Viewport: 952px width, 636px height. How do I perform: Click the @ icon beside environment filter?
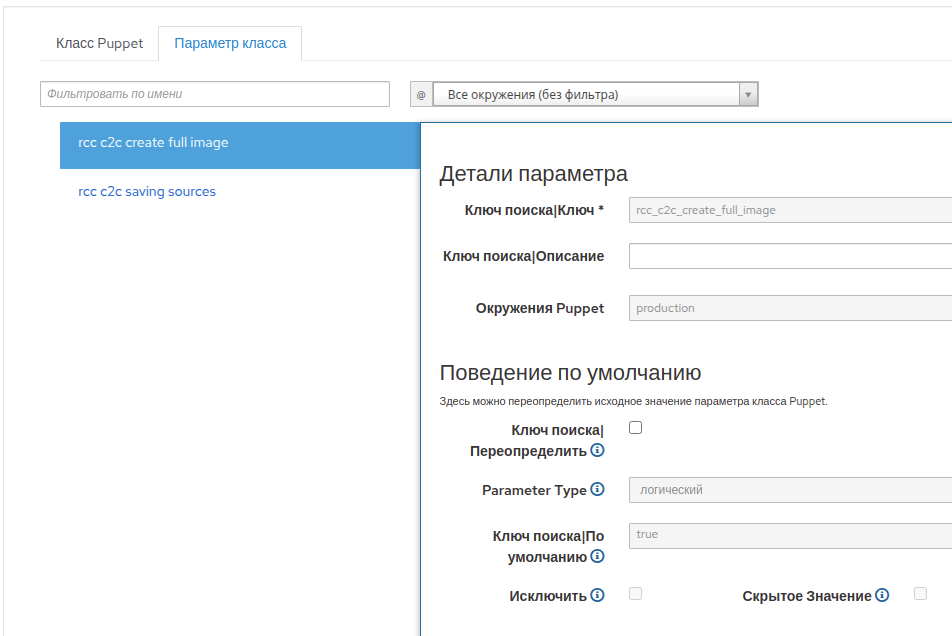421,95
